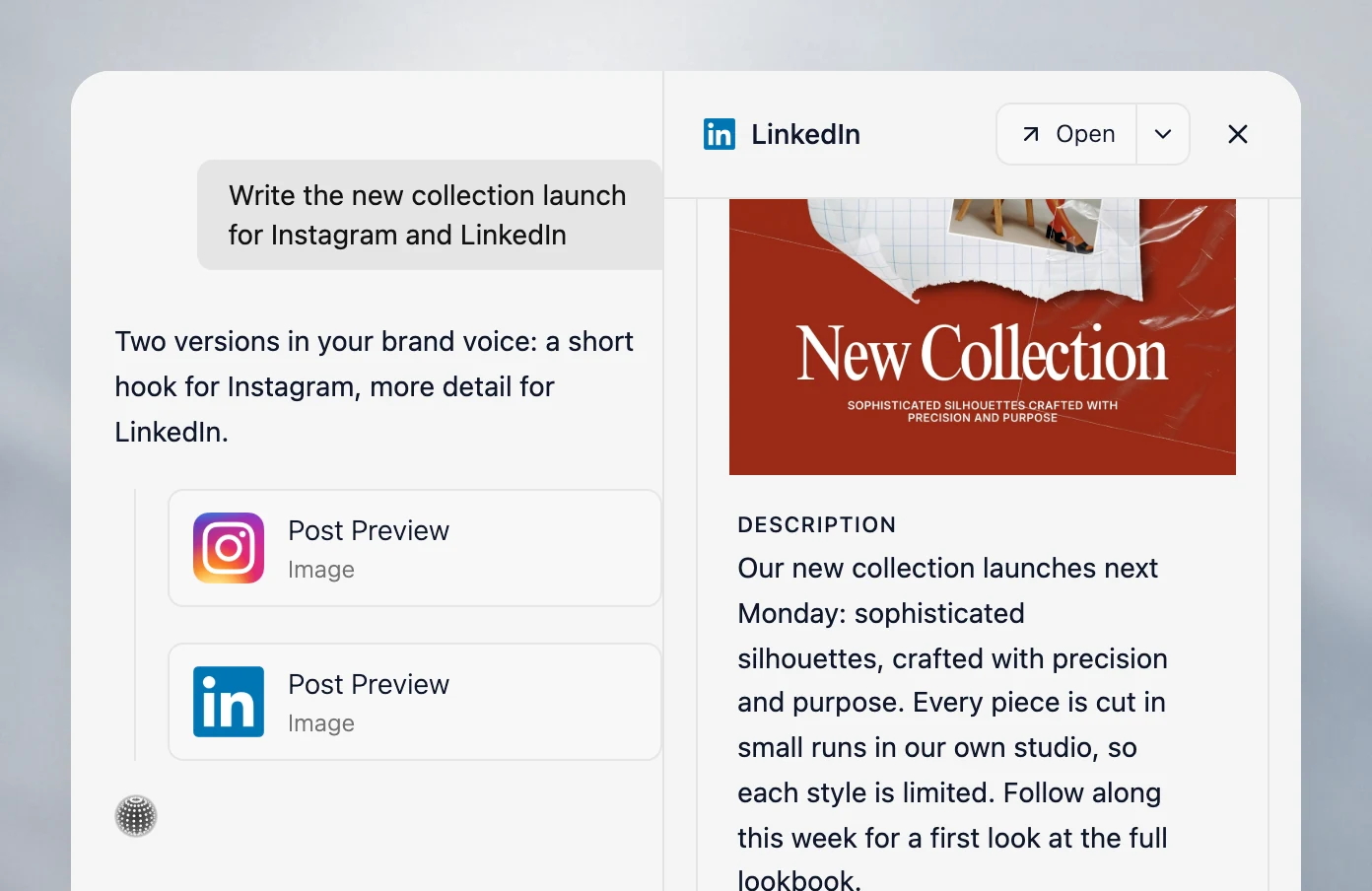Click the 'Image' label under Instagram Post Preview
The height and width of the screenshot is (891, 1372).
[321, 570]
